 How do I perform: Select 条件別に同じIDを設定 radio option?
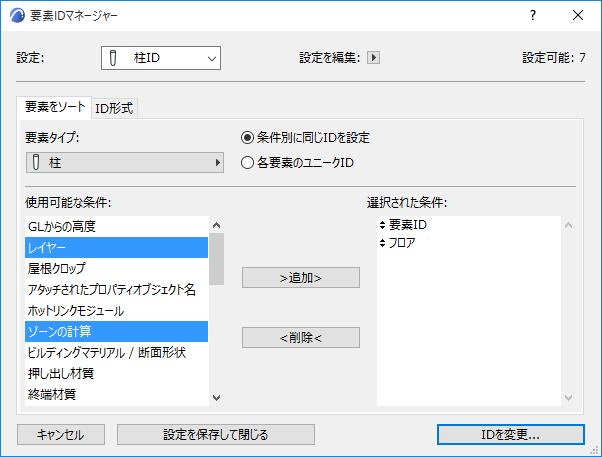pyautogui.click(x=247, y=138)
